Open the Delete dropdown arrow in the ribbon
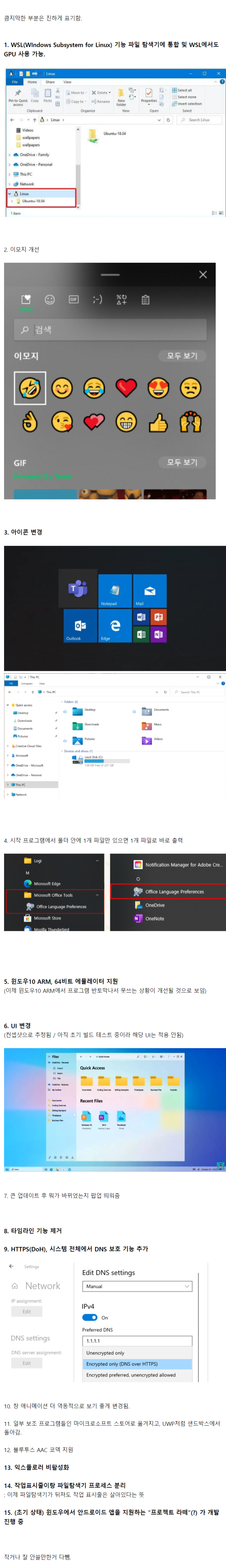Viewport: 226px width, 1568px height. pyautogui.click(x=110, y=93)
